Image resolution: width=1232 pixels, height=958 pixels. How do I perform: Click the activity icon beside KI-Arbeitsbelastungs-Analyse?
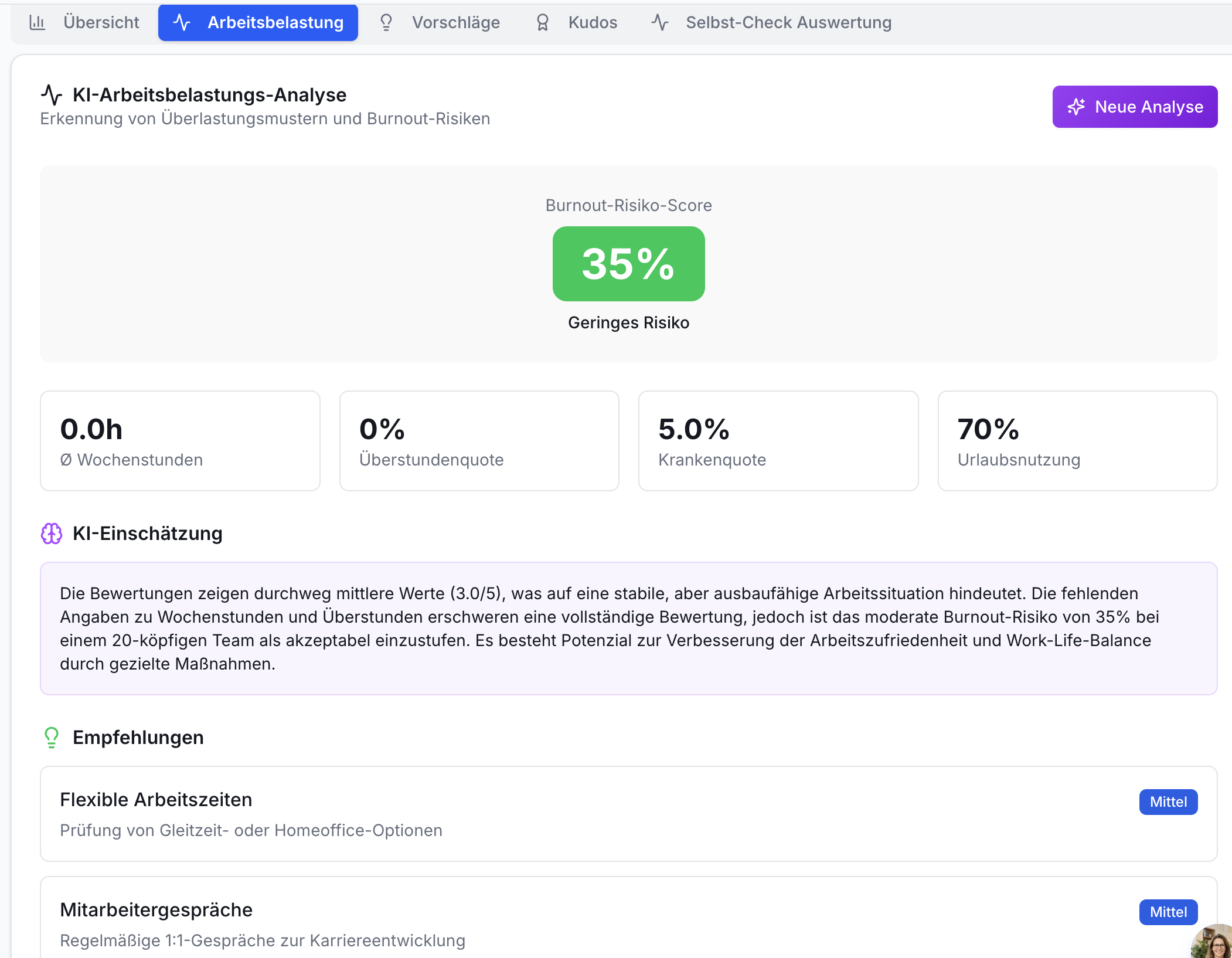pos(52,94)
